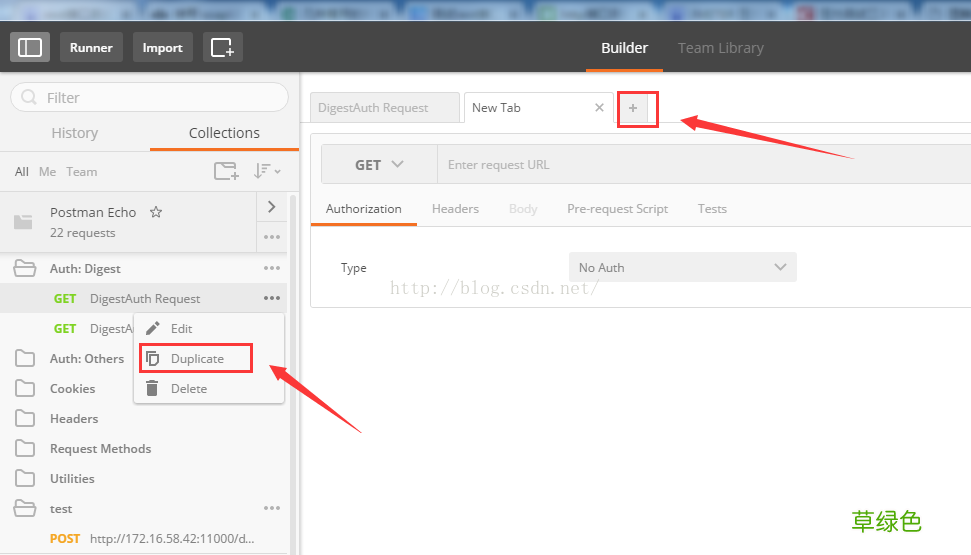Open the No Auth type dropdown
971x555 pixels.
click(x=682, y=268)
